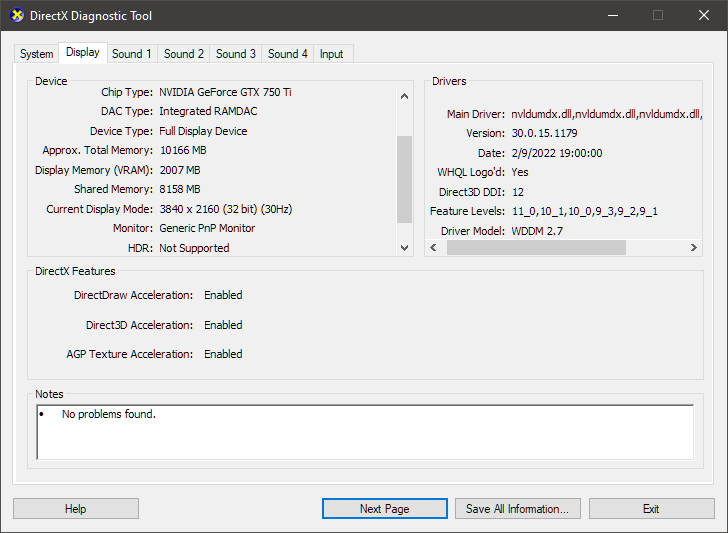Click Save All Information button
728x533 pixels.
pyautogui.click(x=518, y=509)
